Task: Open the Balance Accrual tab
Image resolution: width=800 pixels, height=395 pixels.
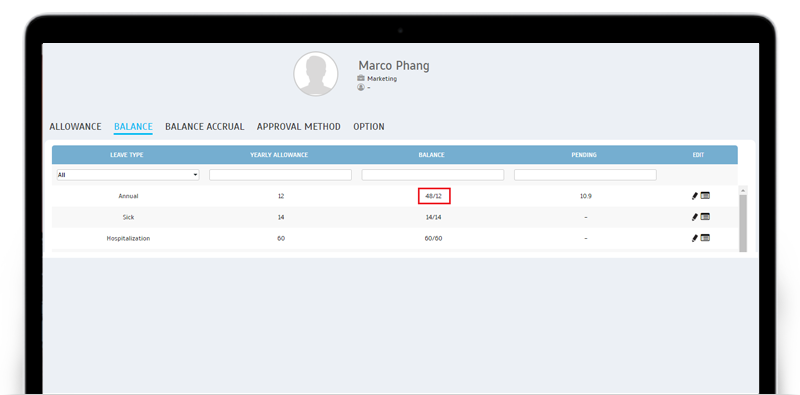Action: [x=205, y=127]
